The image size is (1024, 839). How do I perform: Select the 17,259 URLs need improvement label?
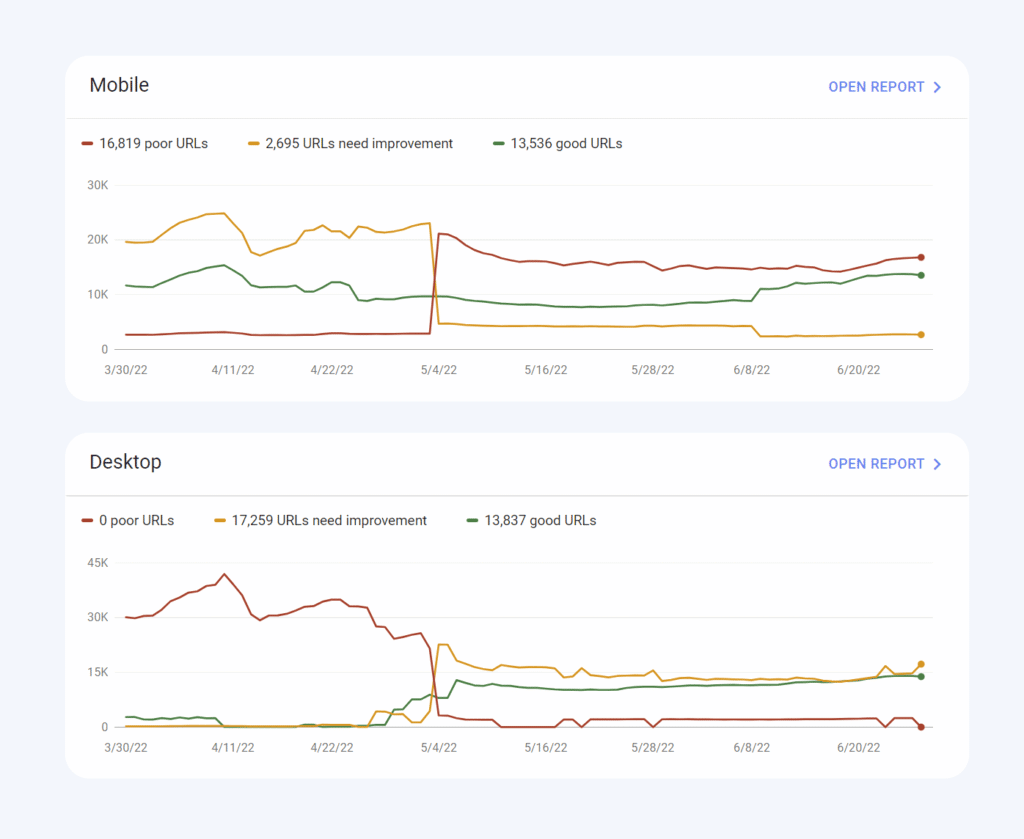pos(329,520)
